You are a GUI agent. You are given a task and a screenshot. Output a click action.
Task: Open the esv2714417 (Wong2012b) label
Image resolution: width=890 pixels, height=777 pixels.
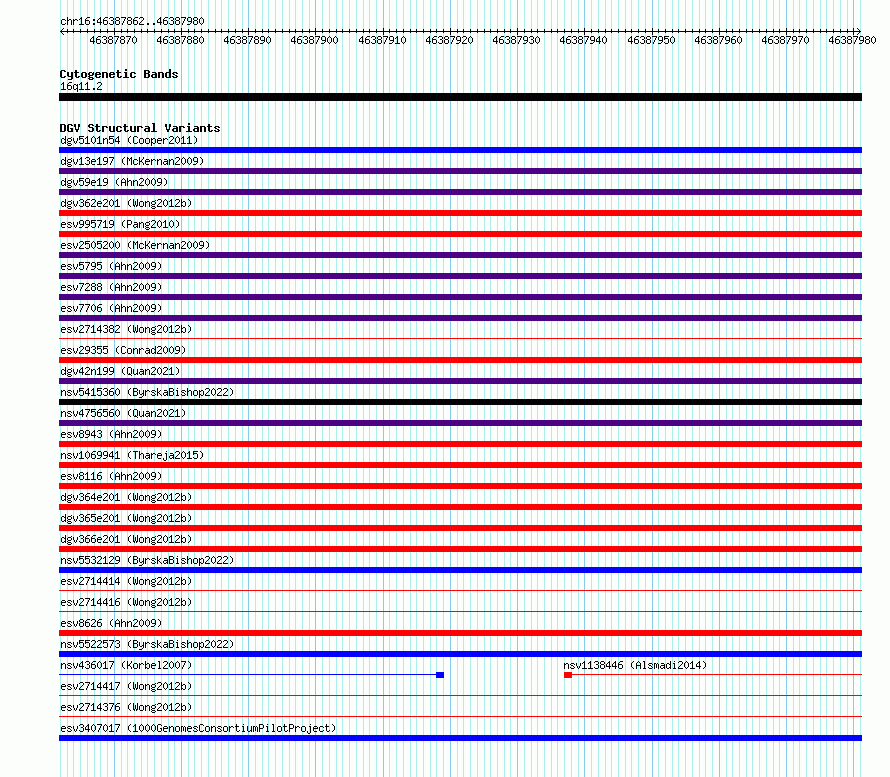point(126,686)
